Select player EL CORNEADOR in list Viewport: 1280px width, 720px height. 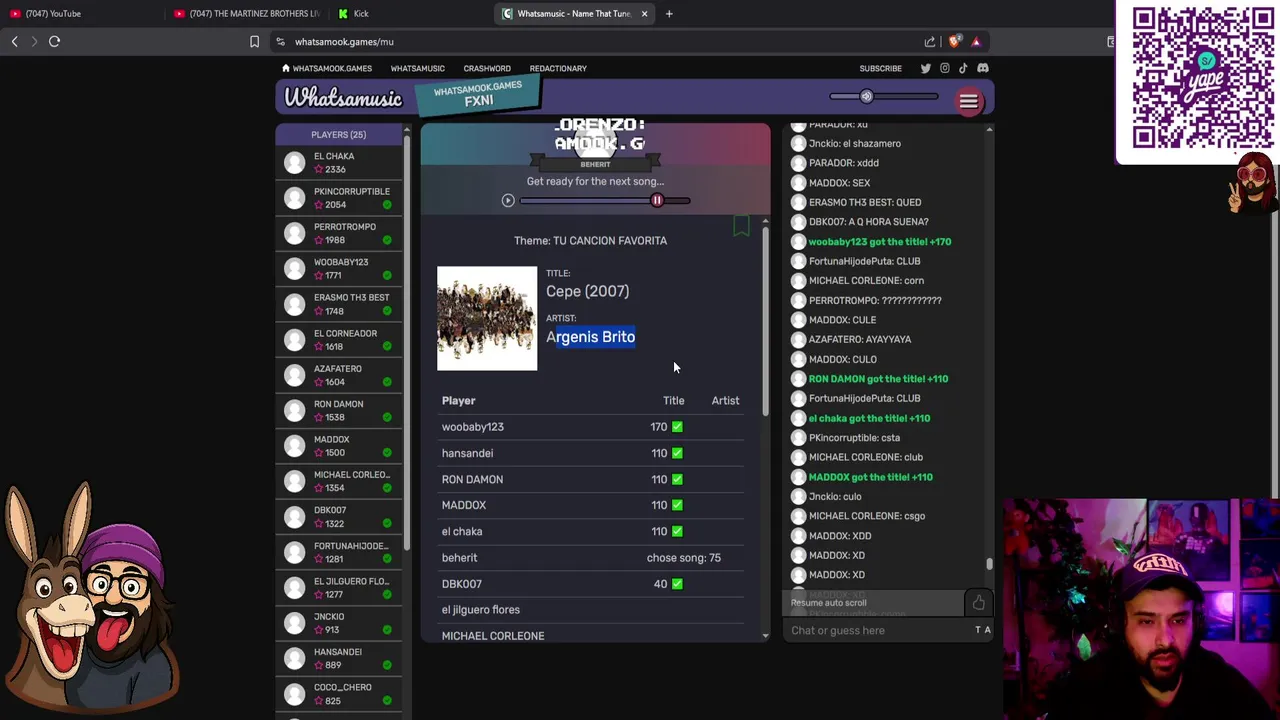pos(338,340)
